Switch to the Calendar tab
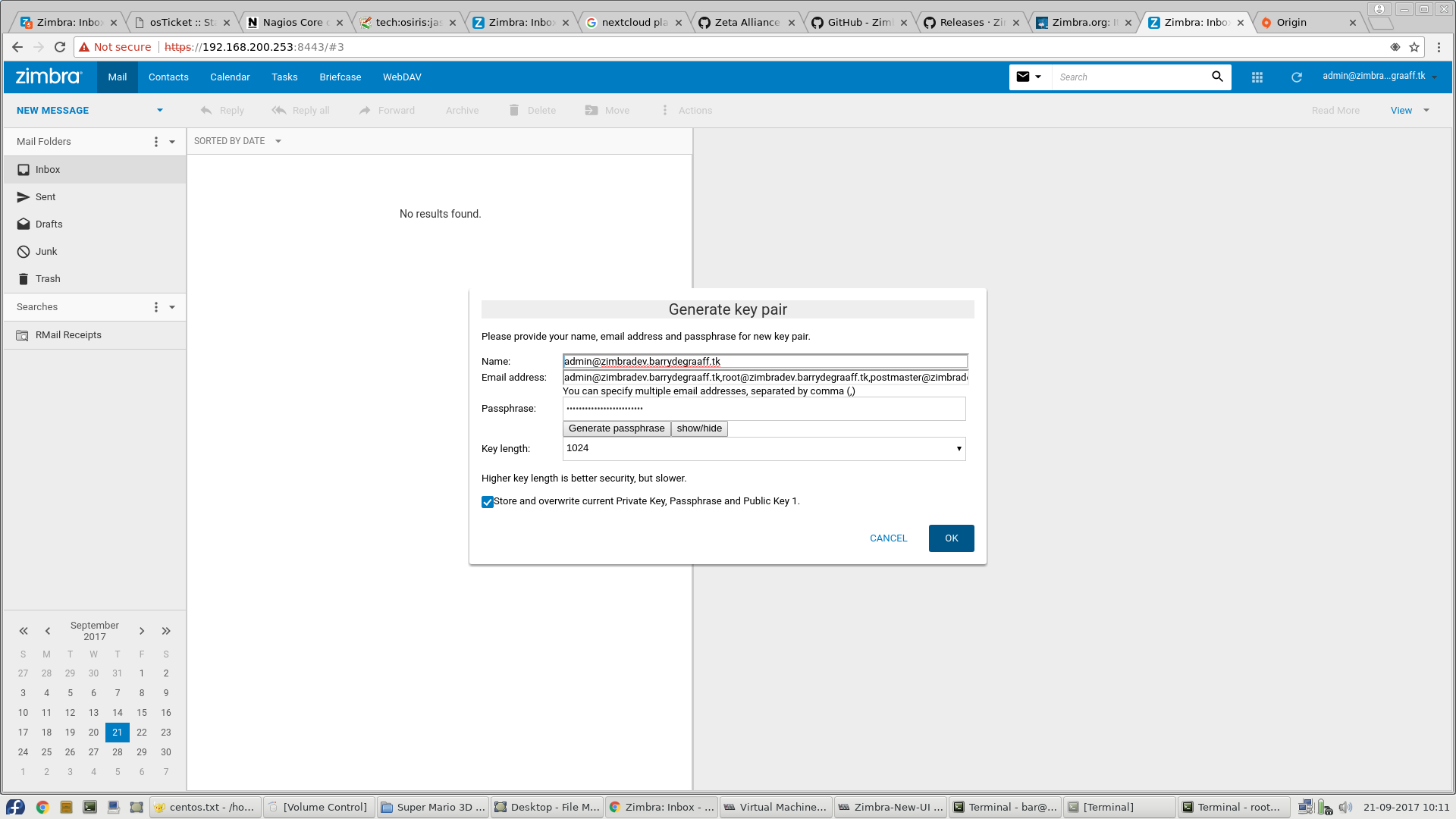Screen dimensions: 1456x819 (x=230, y=77)
